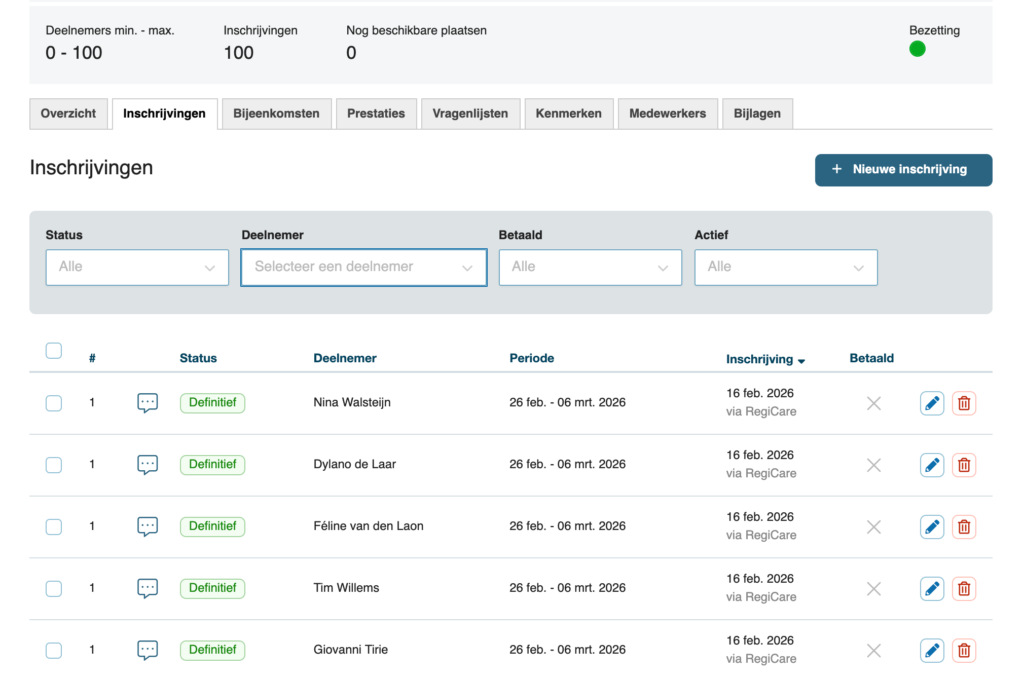Click the Selecteer een deelnemer field
Viewport: 1024px width, 680px height.
click(363, 267)
